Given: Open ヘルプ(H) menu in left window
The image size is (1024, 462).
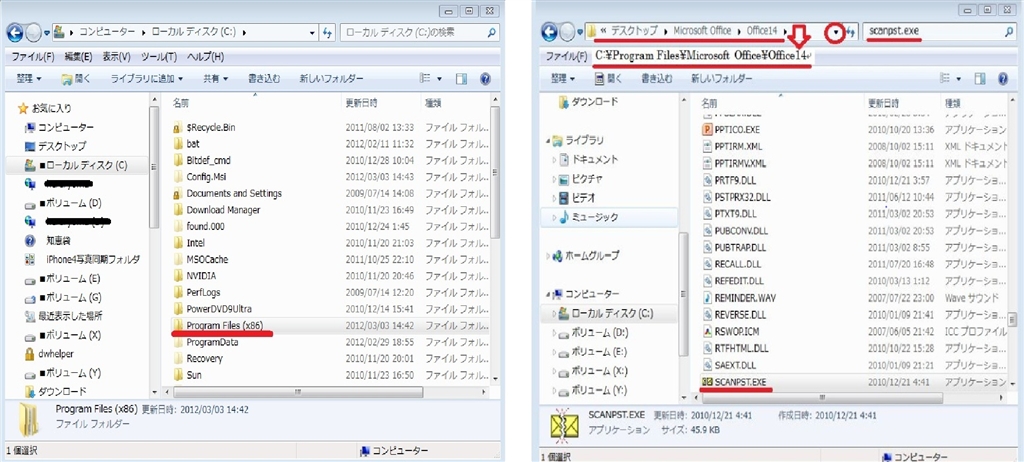Looking at the screenshot, I should coord(206,57).
